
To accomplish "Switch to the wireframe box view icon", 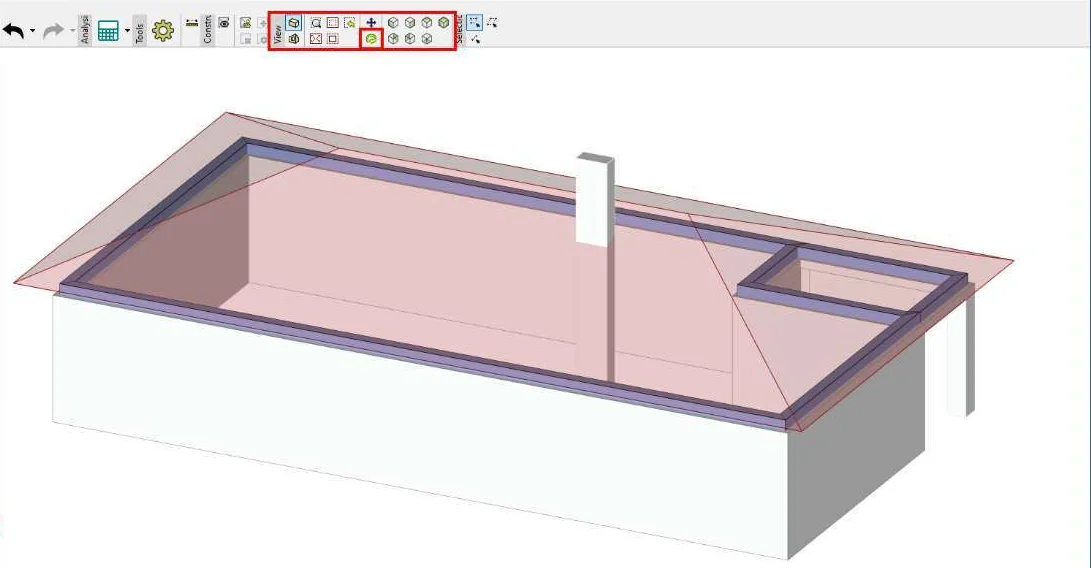I will [294, 39].
